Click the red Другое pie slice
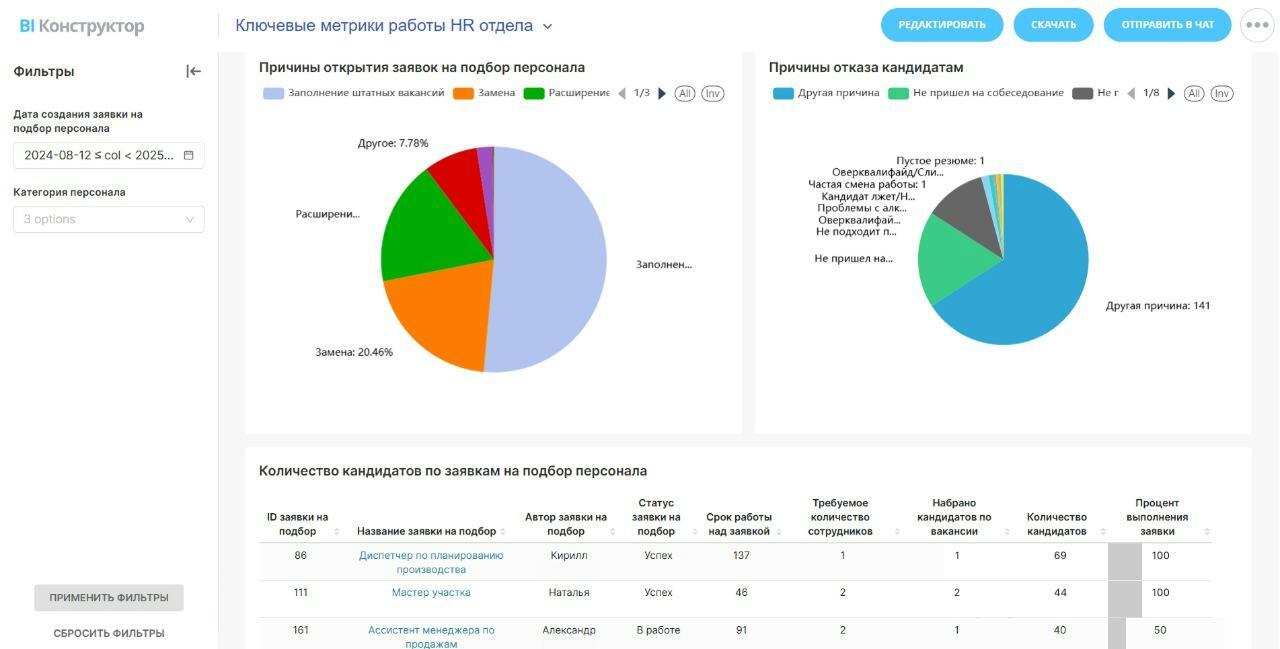The width and height of the screenshot is (1280, 649). (x=462, y=190)
